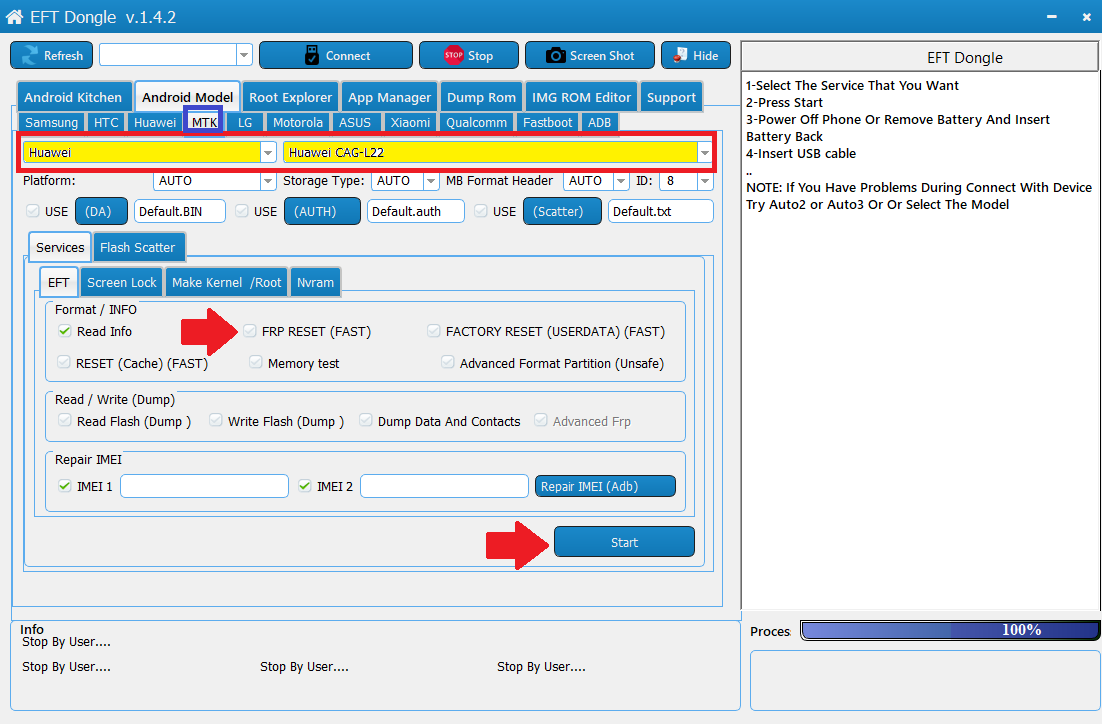This screenshot has width=1102, height=724.
Task: Minimize the EFT Dongle window
Action: click(x=1051, y=17)
